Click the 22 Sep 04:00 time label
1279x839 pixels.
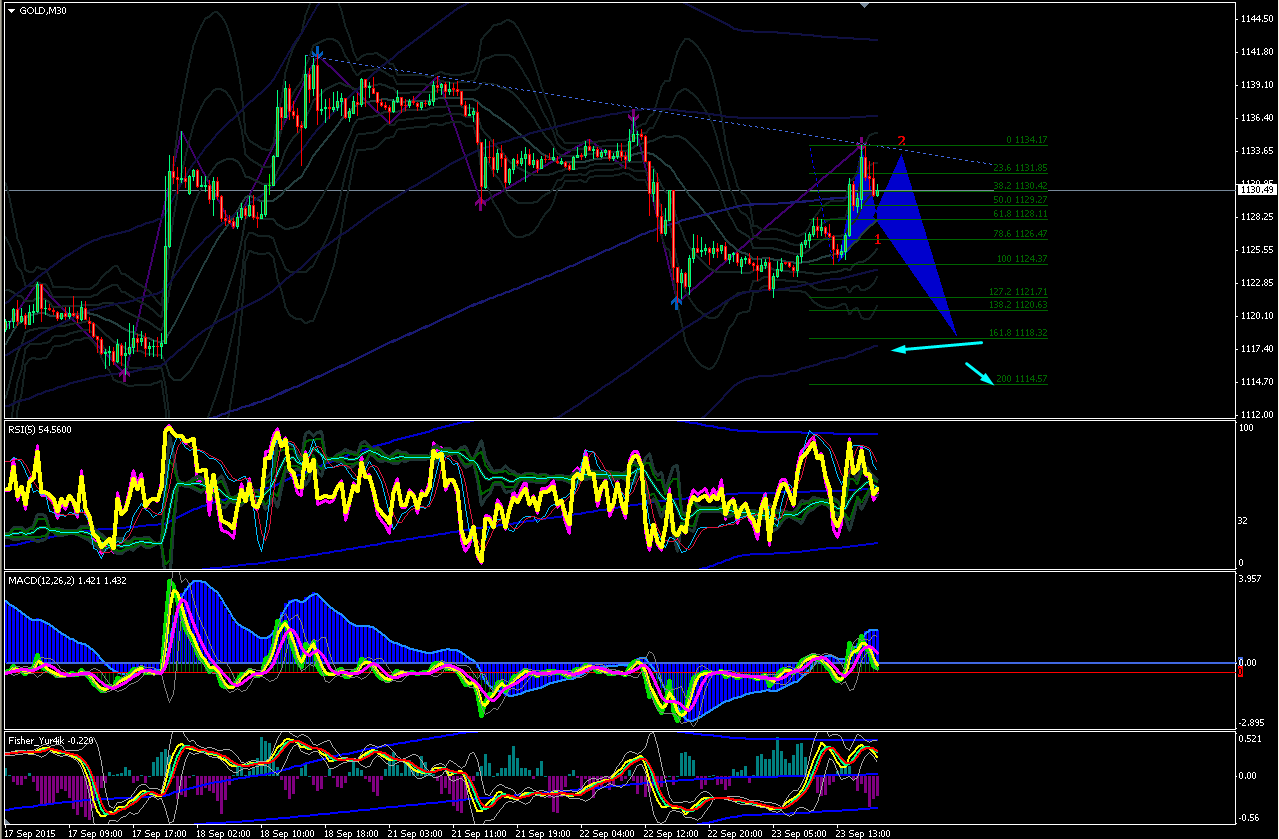[x=607, y=832]
